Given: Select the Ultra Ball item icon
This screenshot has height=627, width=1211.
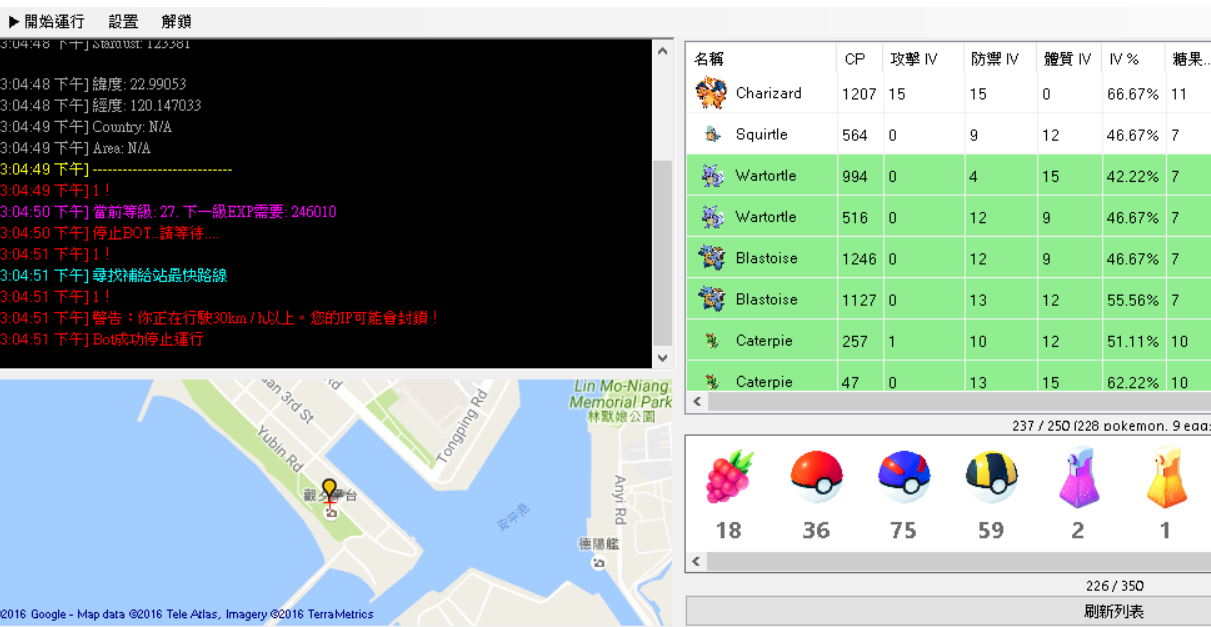Looking at the screenshot, I should click(x=991, y=477).
